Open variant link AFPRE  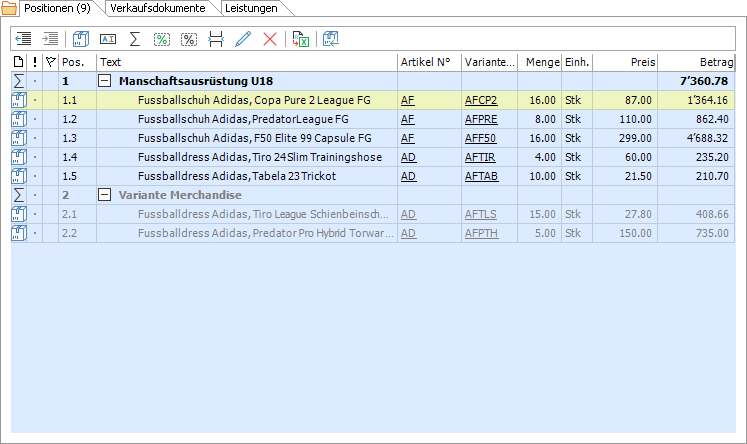(x=481, y=119)
